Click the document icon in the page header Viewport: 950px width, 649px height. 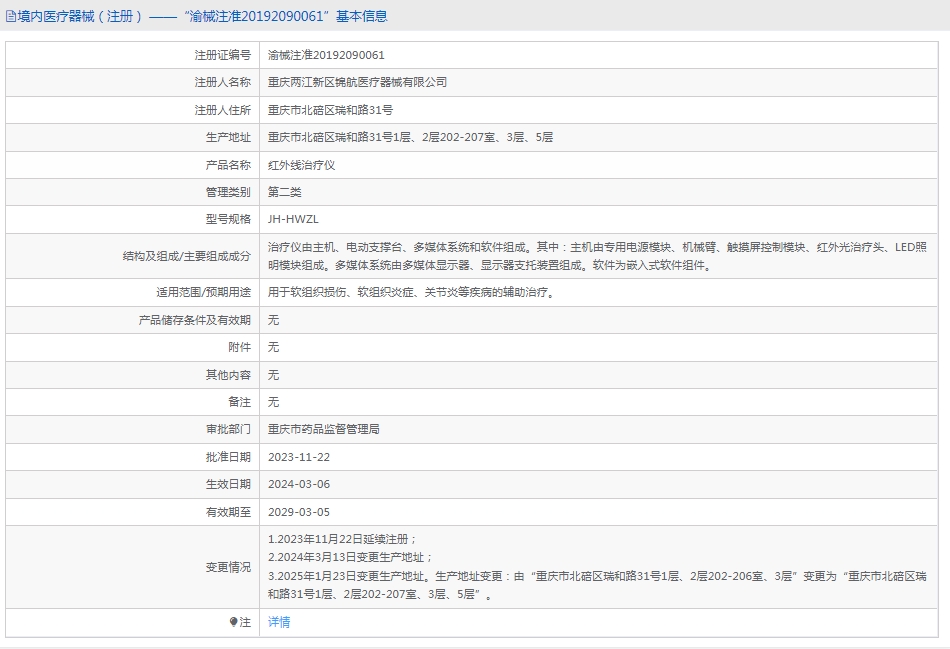(x=10, y=16)
